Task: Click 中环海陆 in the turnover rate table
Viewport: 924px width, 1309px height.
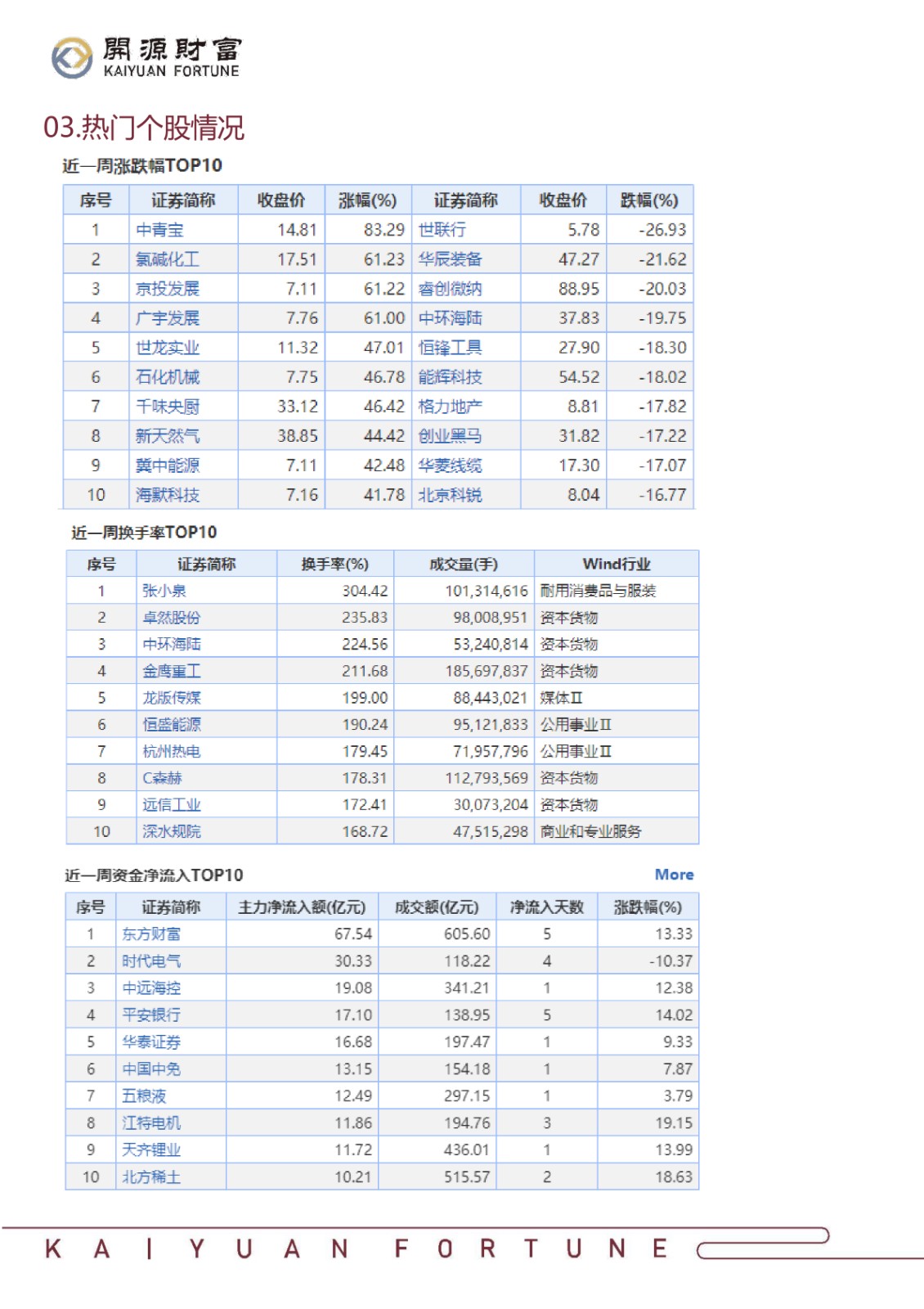Action: click(171, 645)
